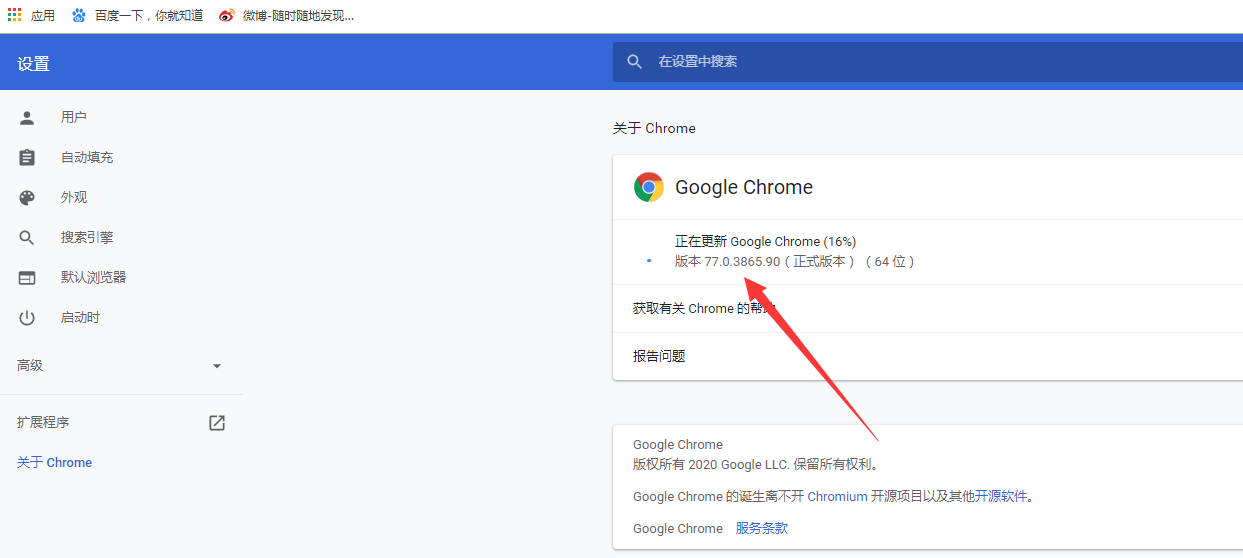Click the power icon beside 启动时
1243x558 pixels.
[27, 318]
